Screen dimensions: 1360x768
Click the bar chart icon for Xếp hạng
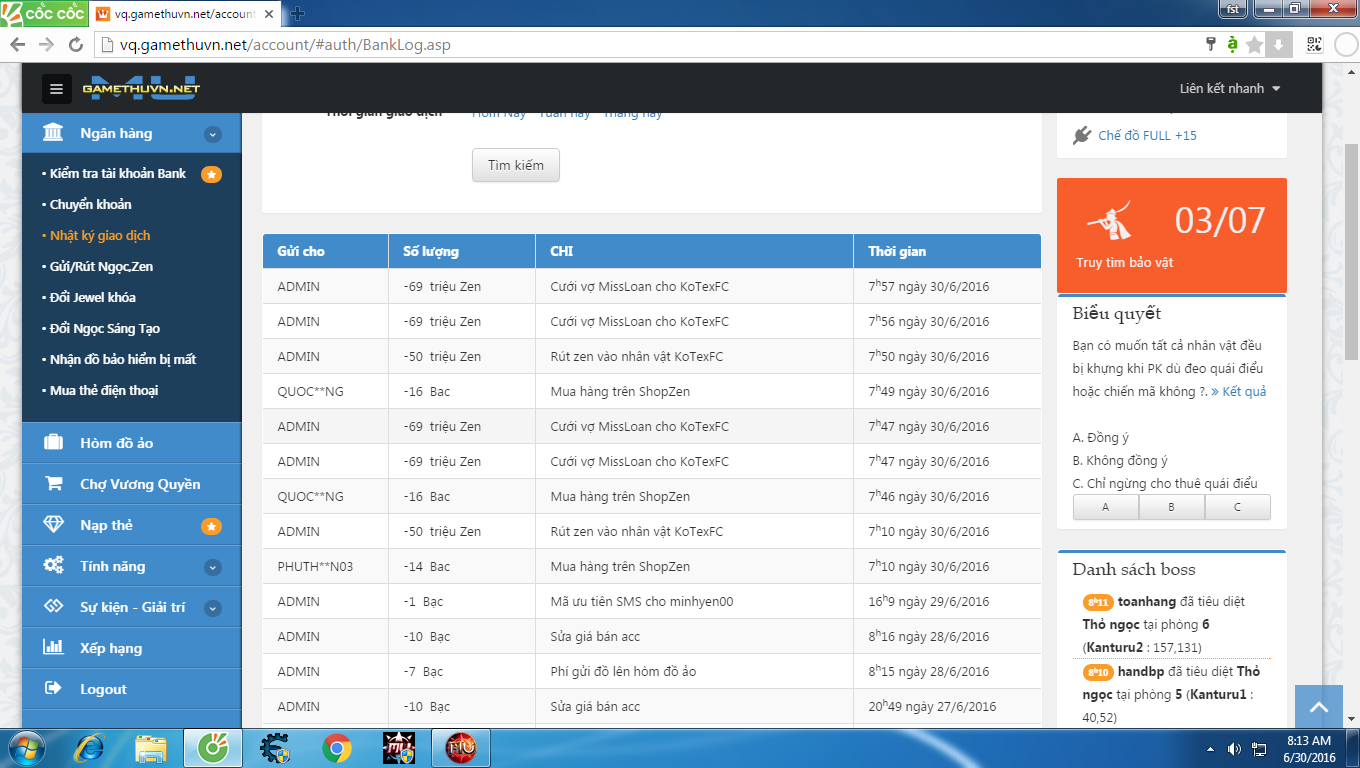click(x=54, y=648)
